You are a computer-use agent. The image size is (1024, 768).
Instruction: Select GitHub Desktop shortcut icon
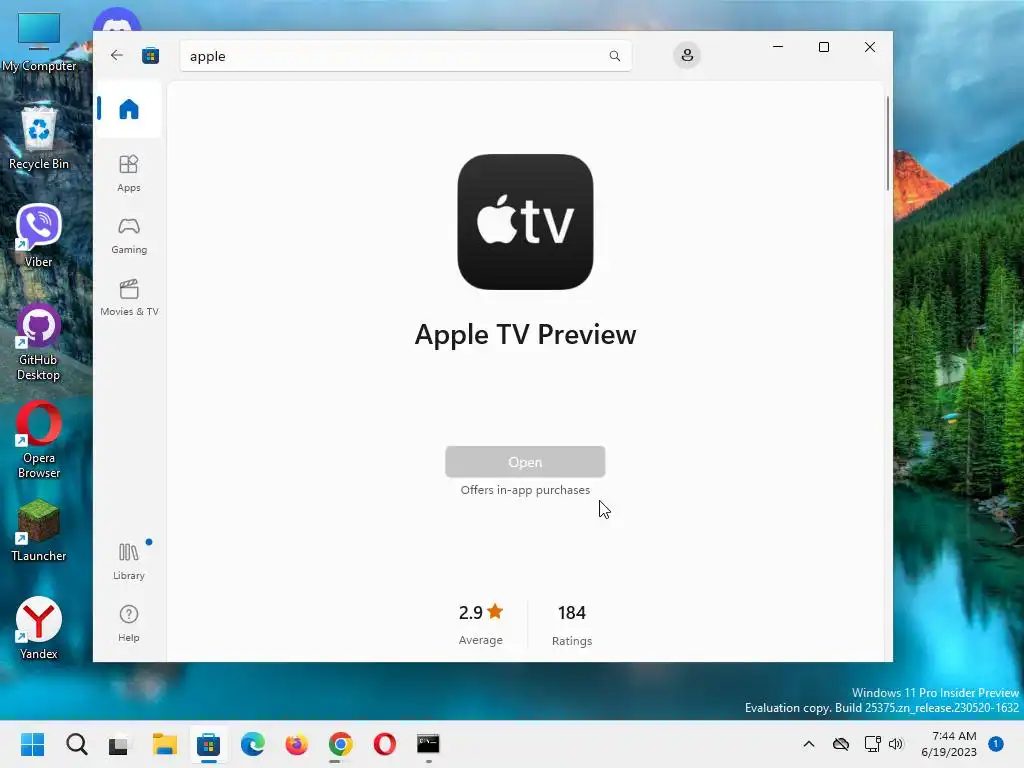click(x=39, y=342)
